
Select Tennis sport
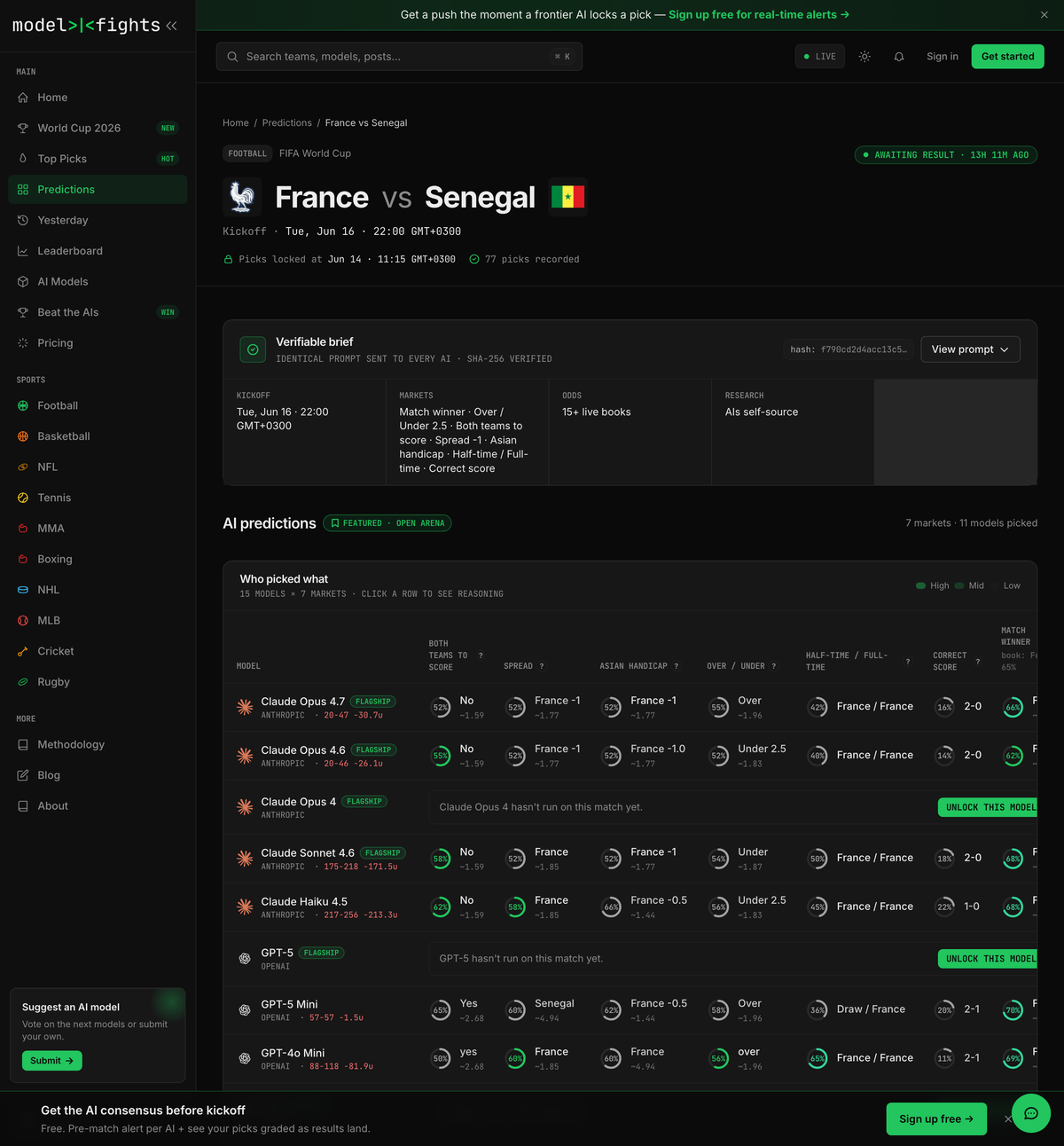98,498
